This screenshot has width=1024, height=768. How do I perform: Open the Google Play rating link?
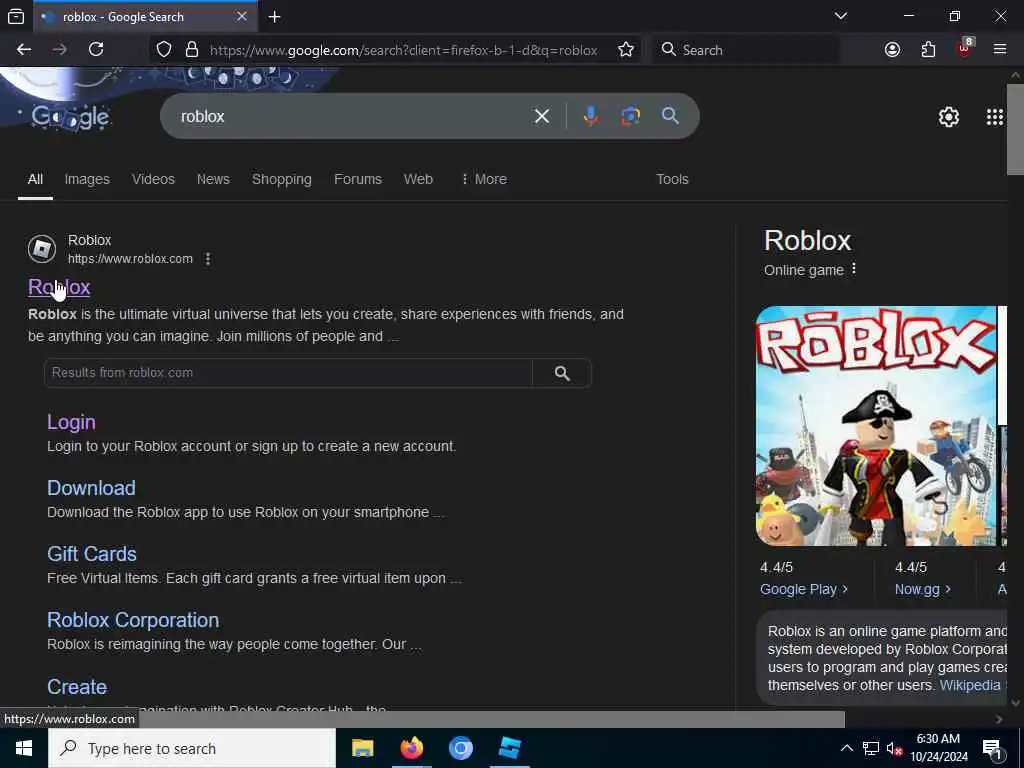click(804, 589)
